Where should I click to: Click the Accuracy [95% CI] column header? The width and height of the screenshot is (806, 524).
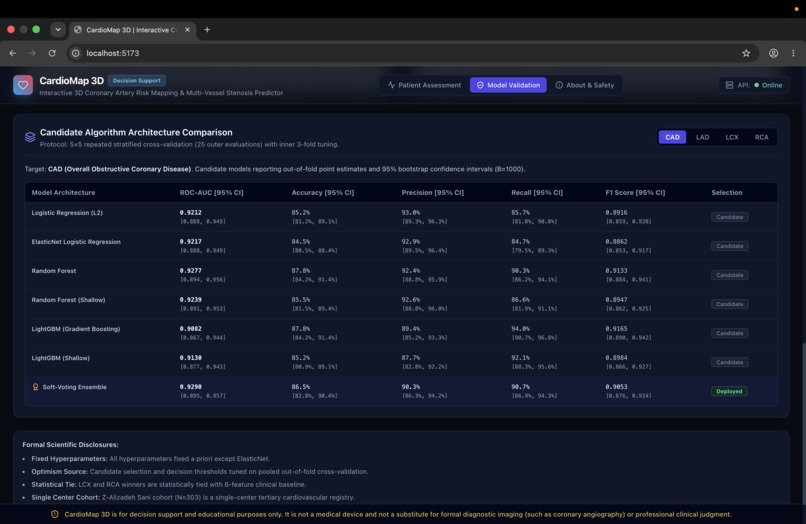[323, 192]
